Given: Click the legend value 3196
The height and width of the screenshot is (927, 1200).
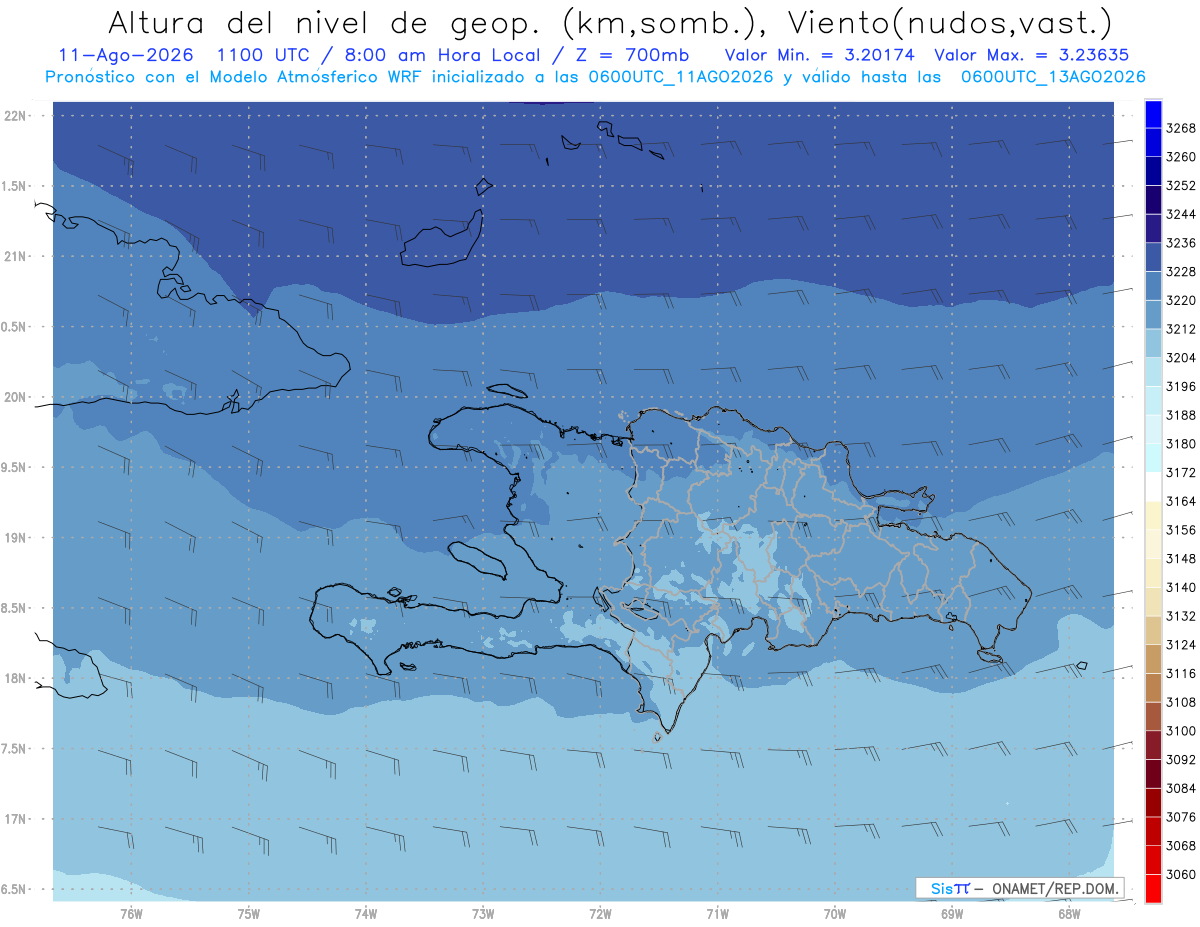Looking at the screenshot, I should point(1181,386).
